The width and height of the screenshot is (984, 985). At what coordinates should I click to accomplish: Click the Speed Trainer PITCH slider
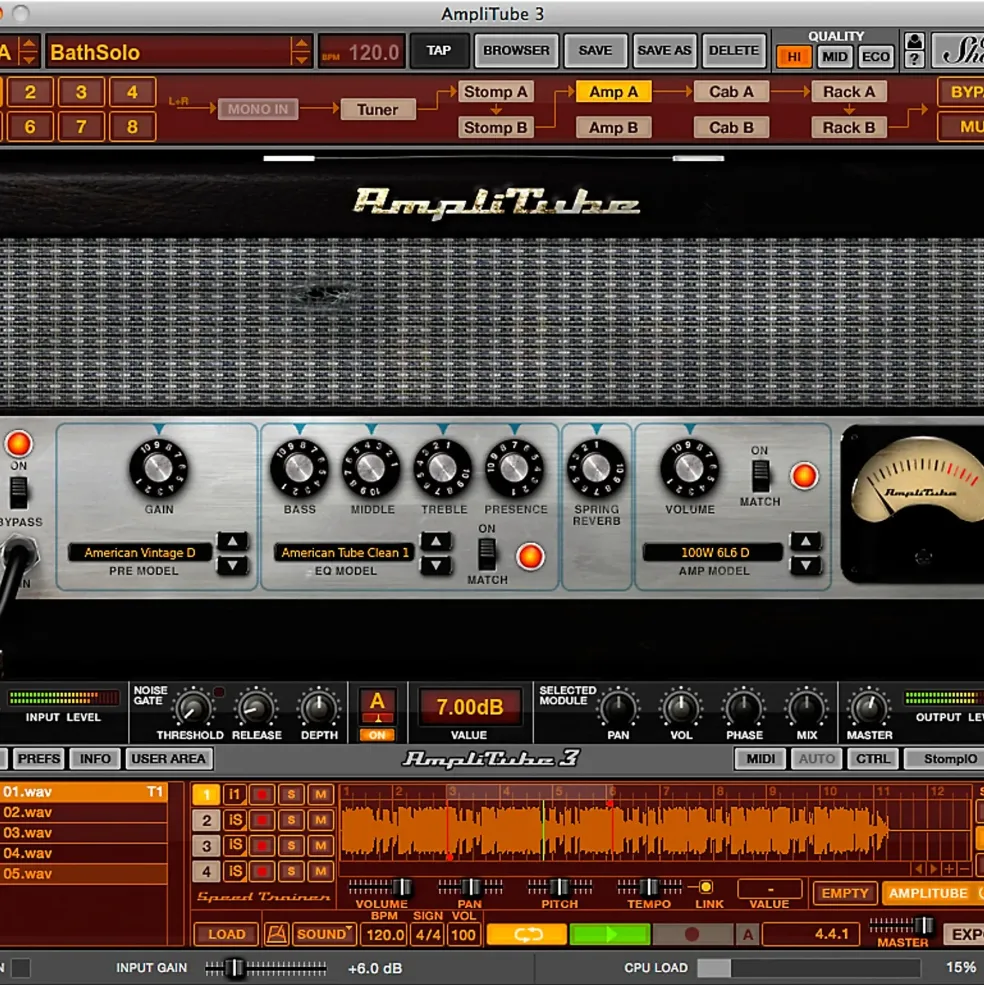559,886
